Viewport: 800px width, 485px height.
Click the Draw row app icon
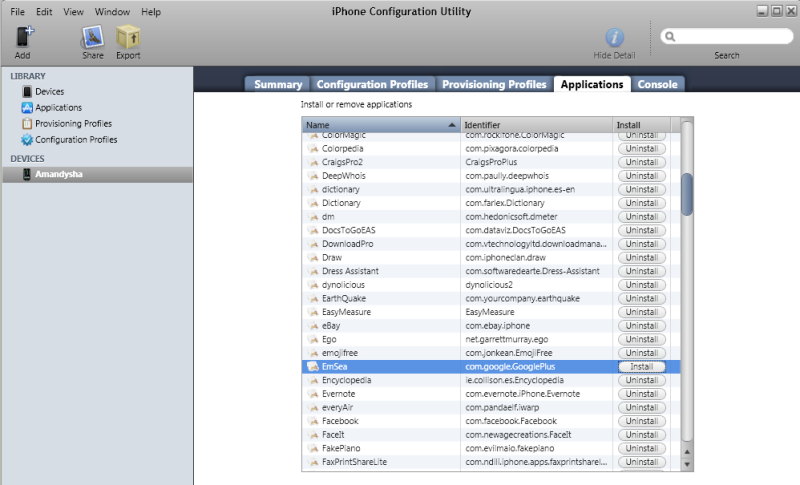313,258
